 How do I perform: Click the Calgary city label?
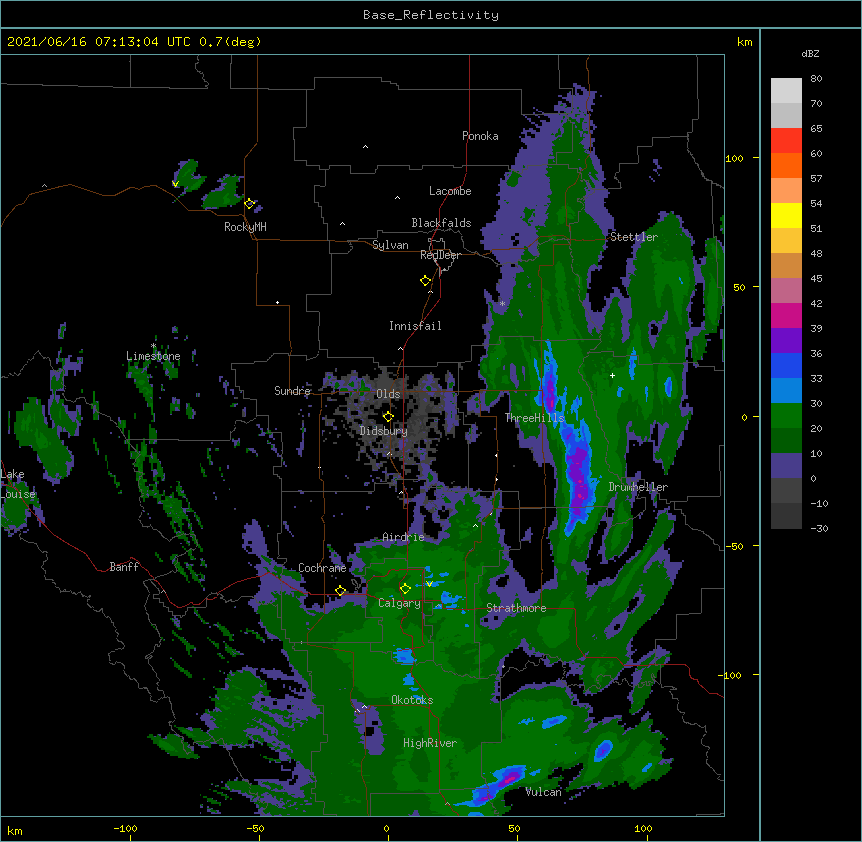399,603
